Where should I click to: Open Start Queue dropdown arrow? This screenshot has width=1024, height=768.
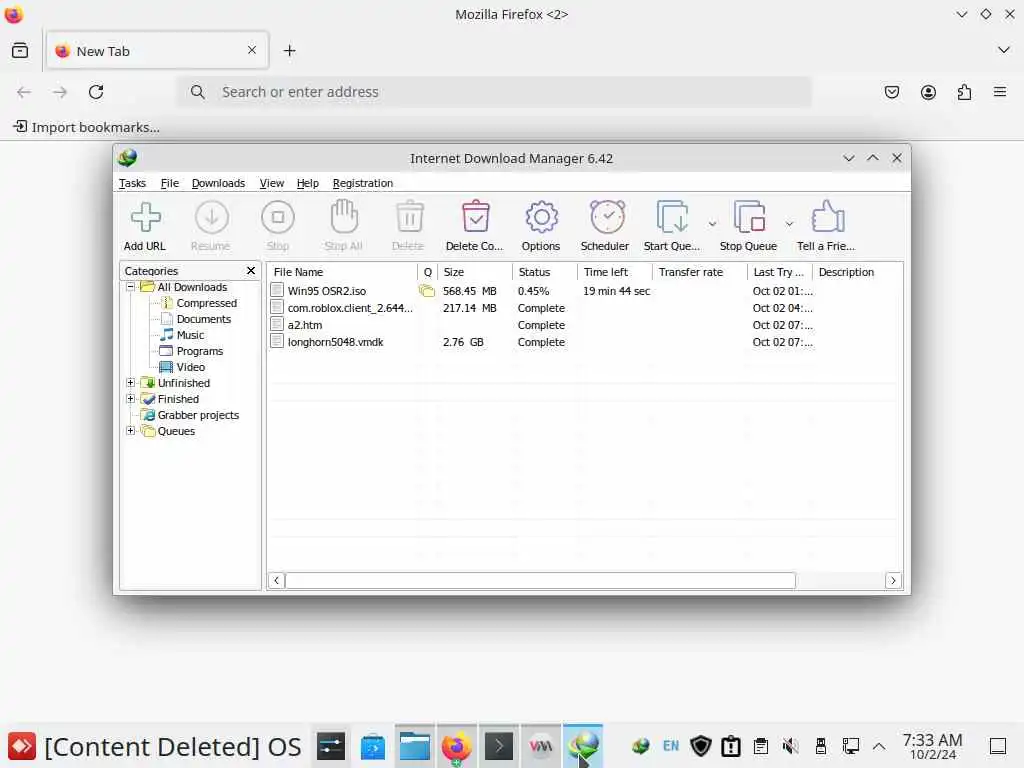pyautogui.click(x=712, y=224)
